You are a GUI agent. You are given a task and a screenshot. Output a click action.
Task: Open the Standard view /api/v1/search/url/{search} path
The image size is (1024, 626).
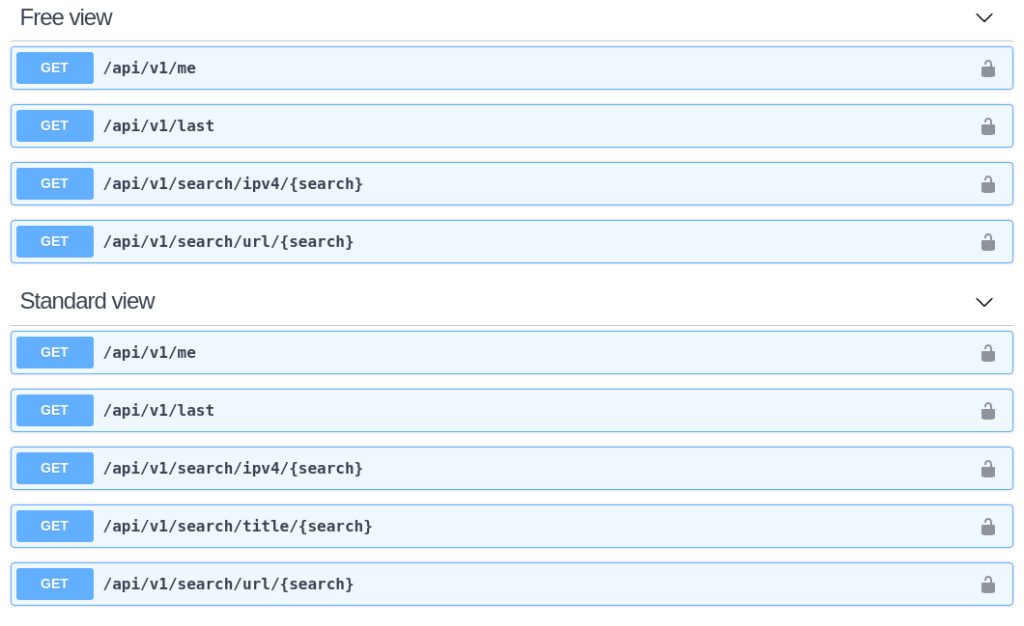[228, 584]
